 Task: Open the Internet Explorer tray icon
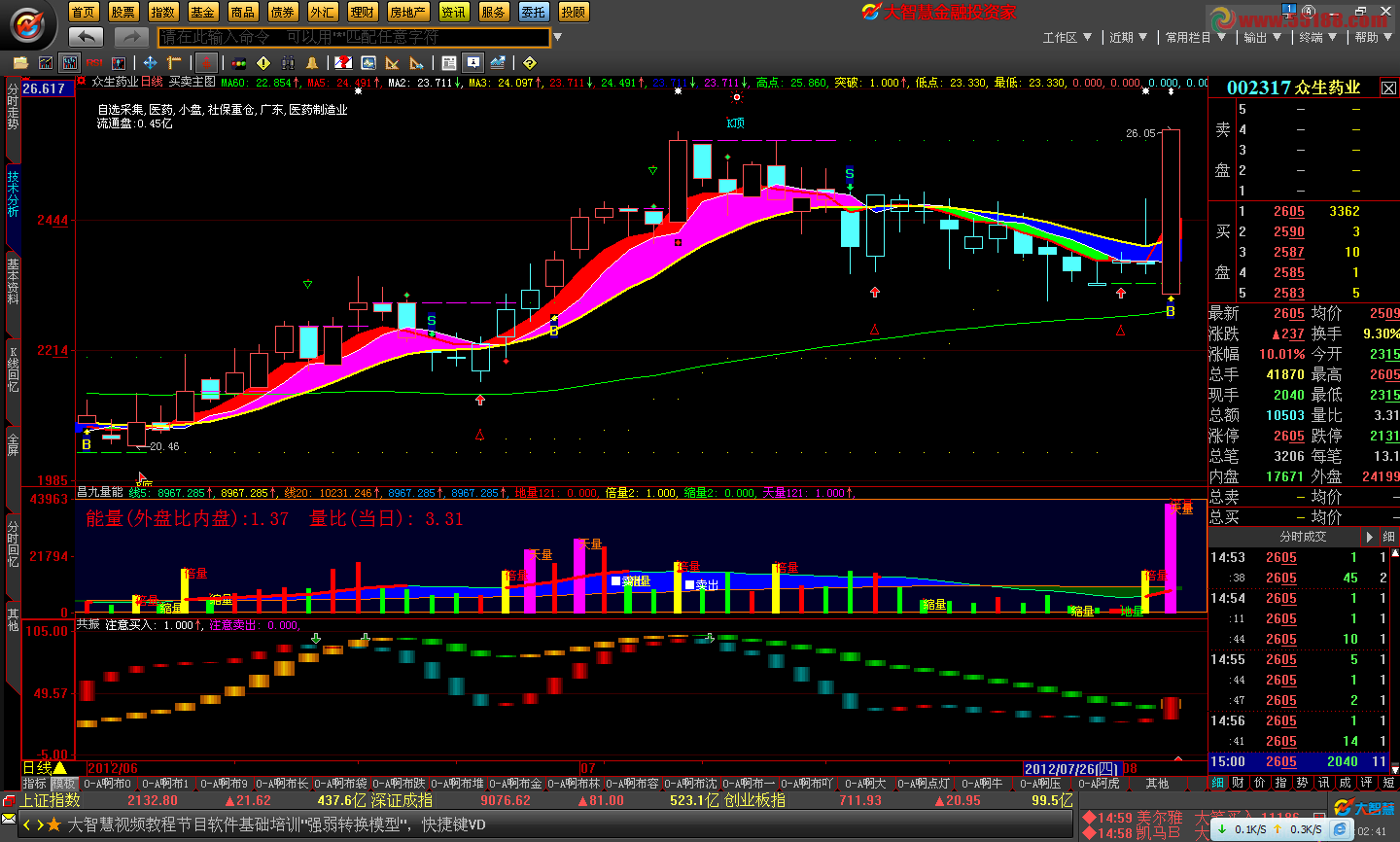click(x=1340, y=829)
